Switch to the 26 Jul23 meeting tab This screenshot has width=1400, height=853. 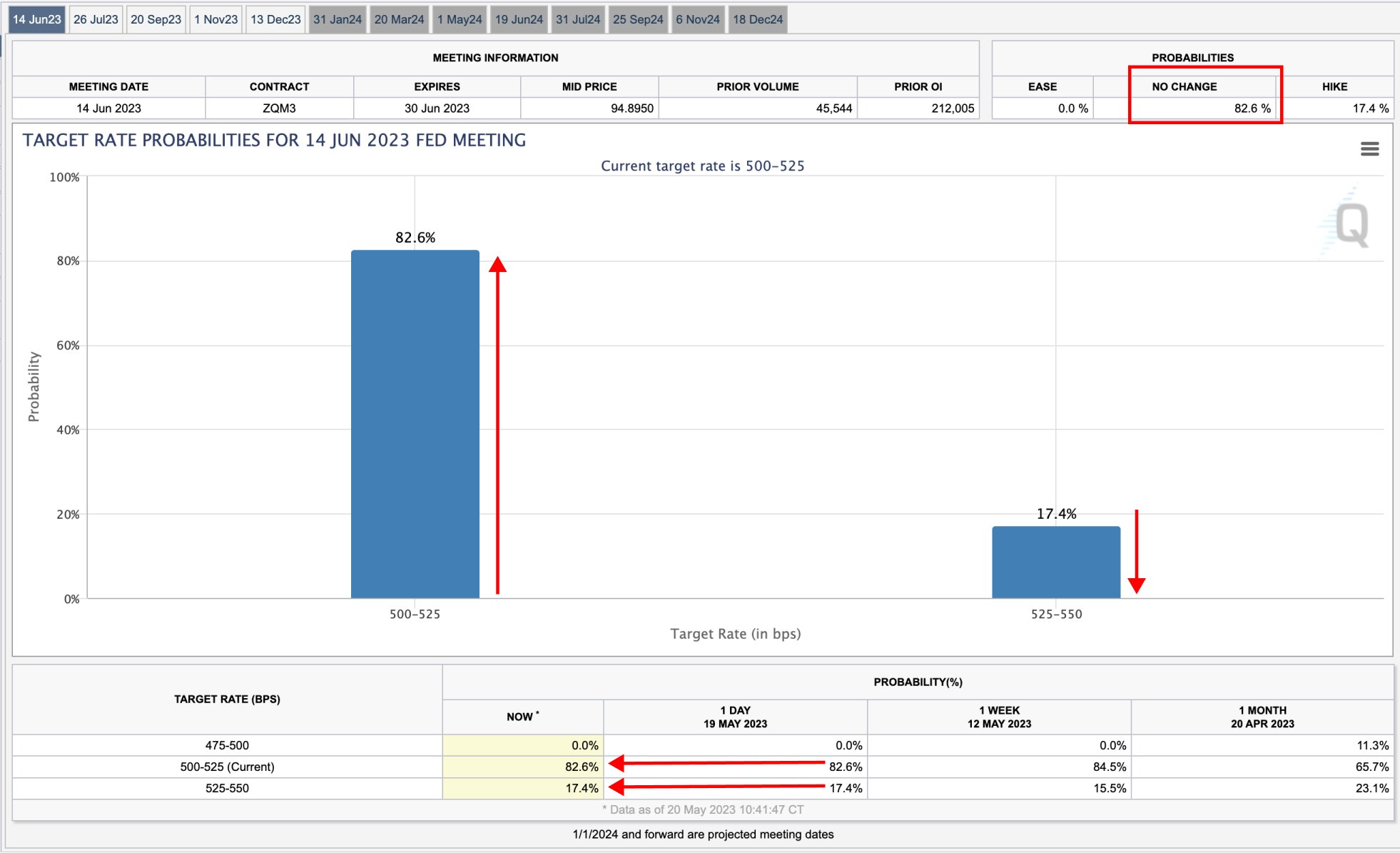(96, 19)
